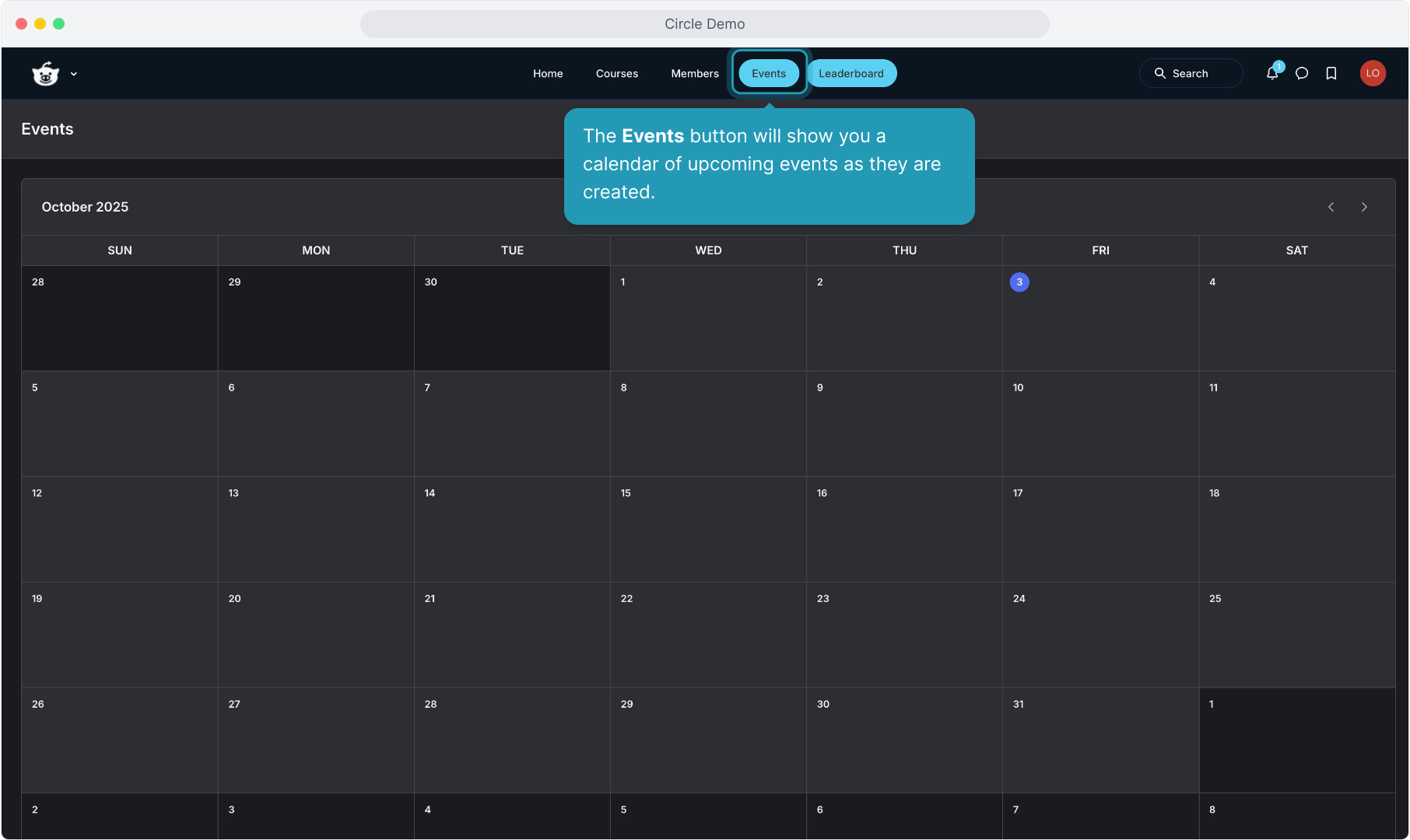Click the search magnifier icon
This screenshot has height=840, width=1410.
(1159, 73)
